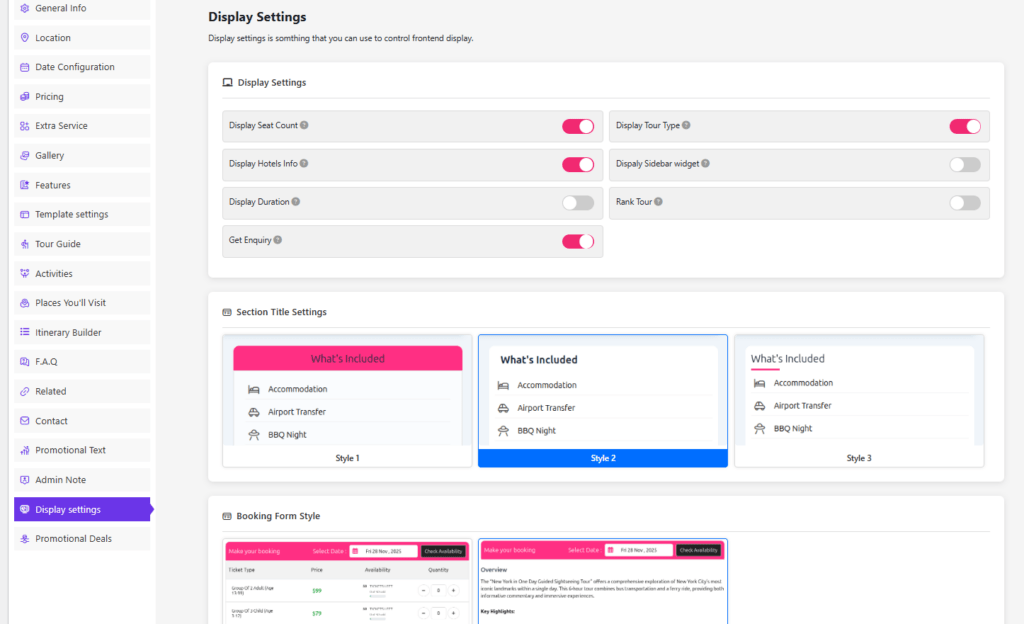Turn on the Rank Tour toggle
This screenshot has width=1024, height=624.
pyautogui.click(x=964, y=202)
